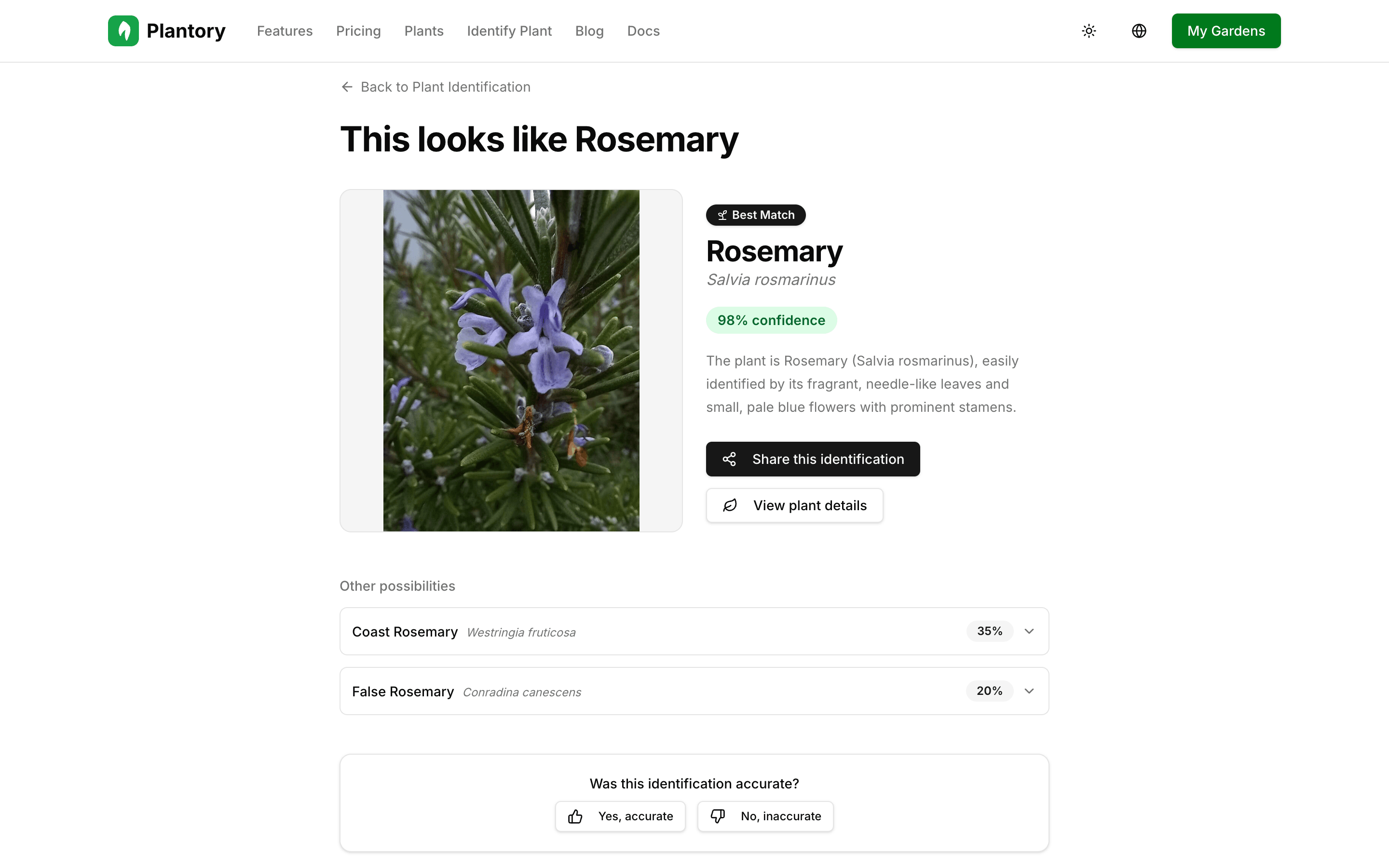1389x868 pixels.
Task: Toggle the light/dark theme sun icon
Action: 1089,31
